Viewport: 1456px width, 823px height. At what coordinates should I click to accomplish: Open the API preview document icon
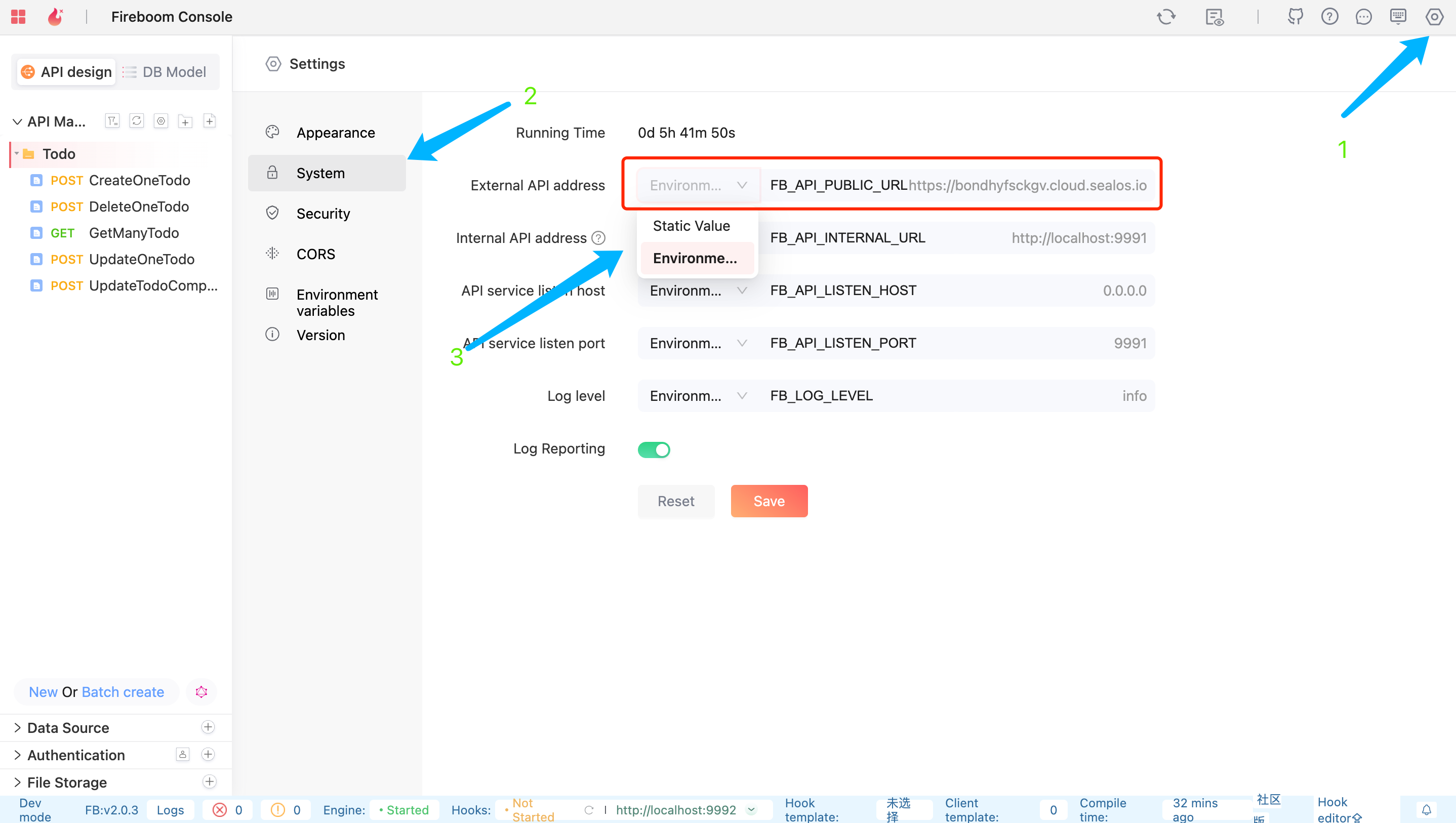point(1214,17)
